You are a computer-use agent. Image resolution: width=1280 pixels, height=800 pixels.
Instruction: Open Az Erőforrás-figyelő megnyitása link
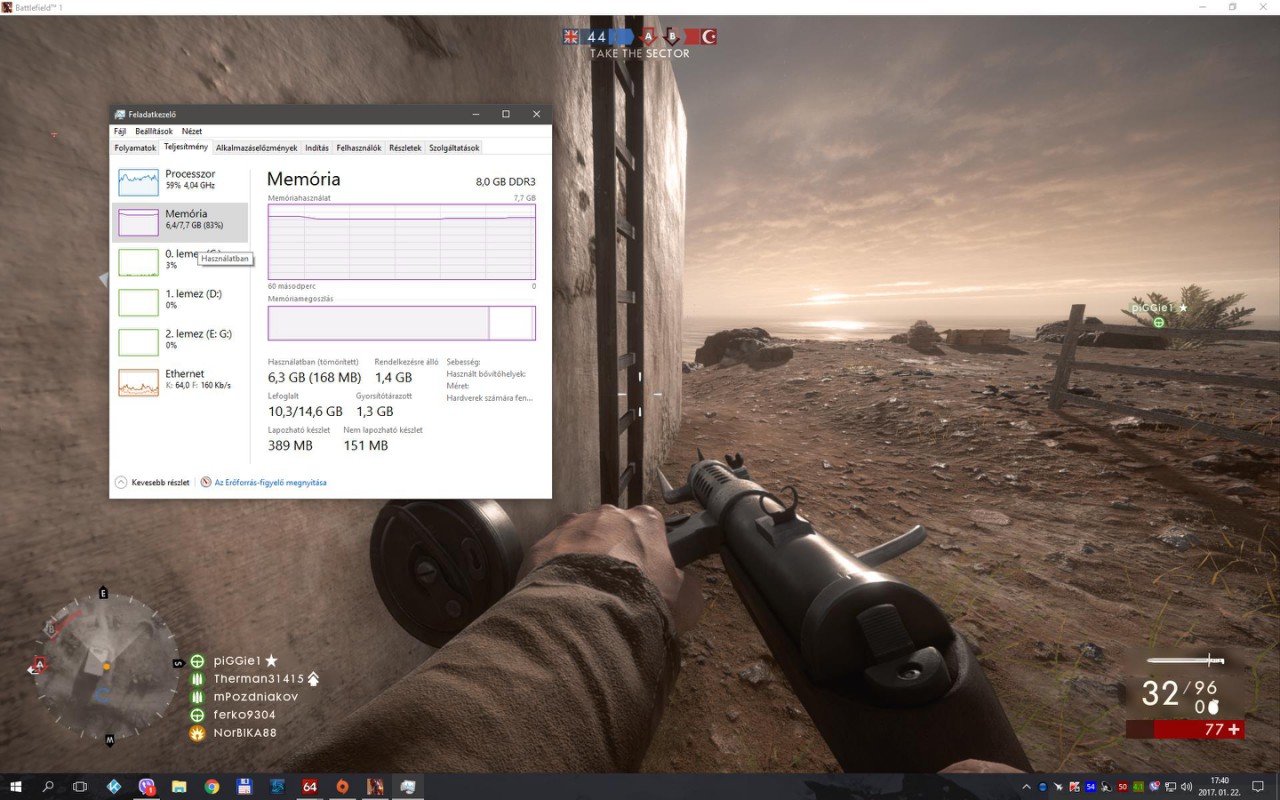[264, 482]
